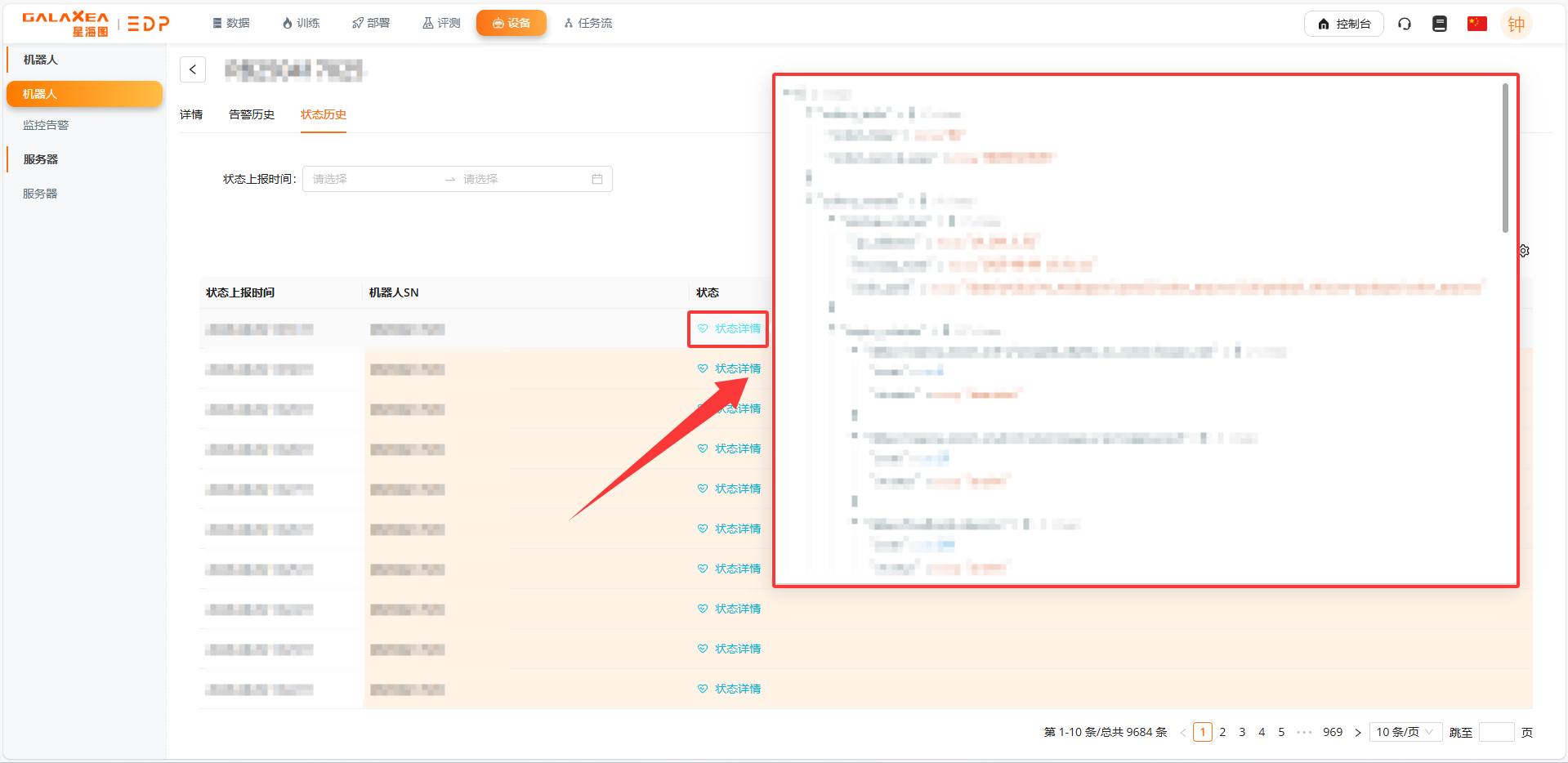Go to next page with right chevron
Image resolution: width=1568 pixels, height=763 pixels.
1358,733
